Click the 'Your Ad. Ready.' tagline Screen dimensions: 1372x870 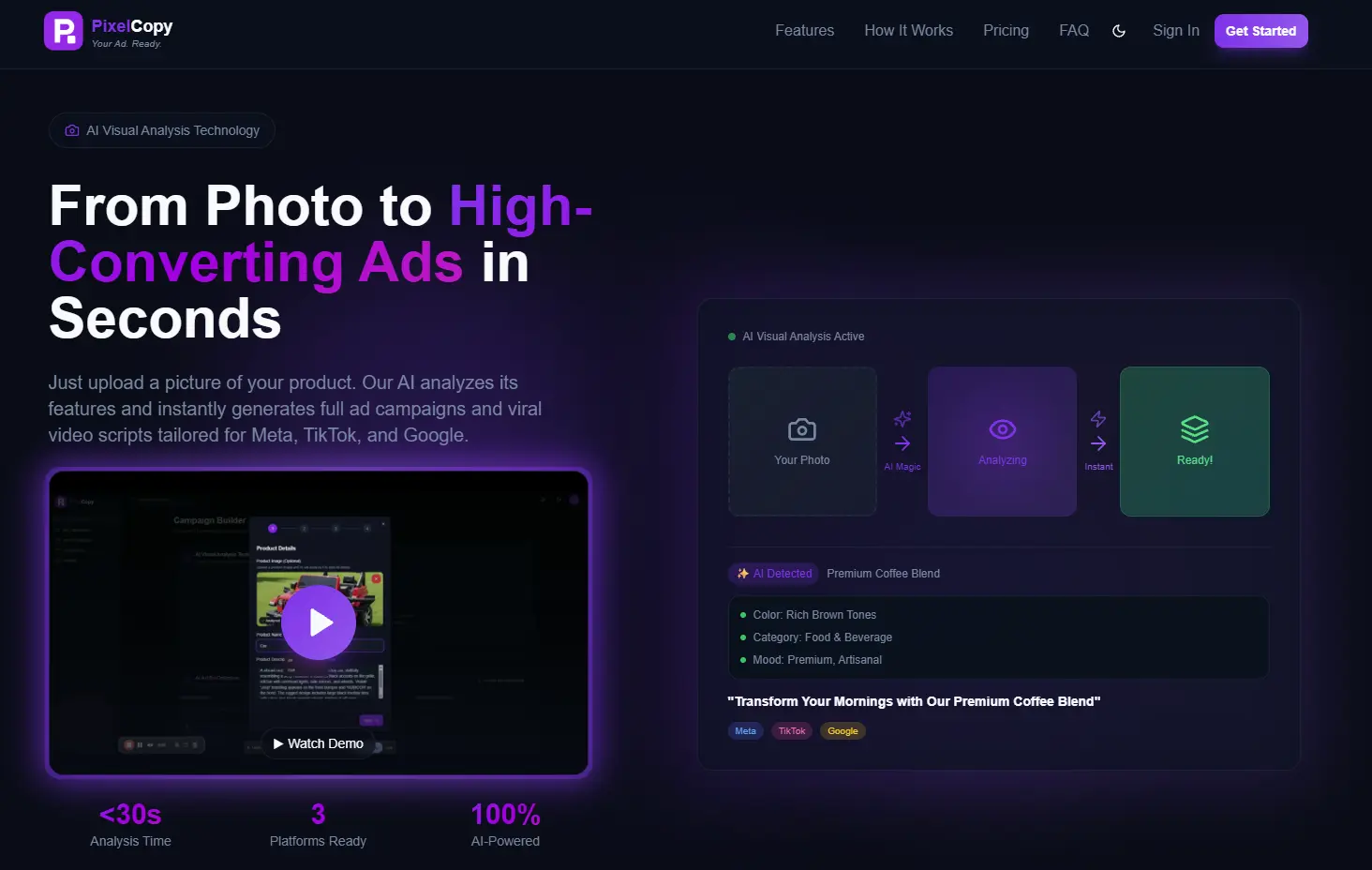127,44
